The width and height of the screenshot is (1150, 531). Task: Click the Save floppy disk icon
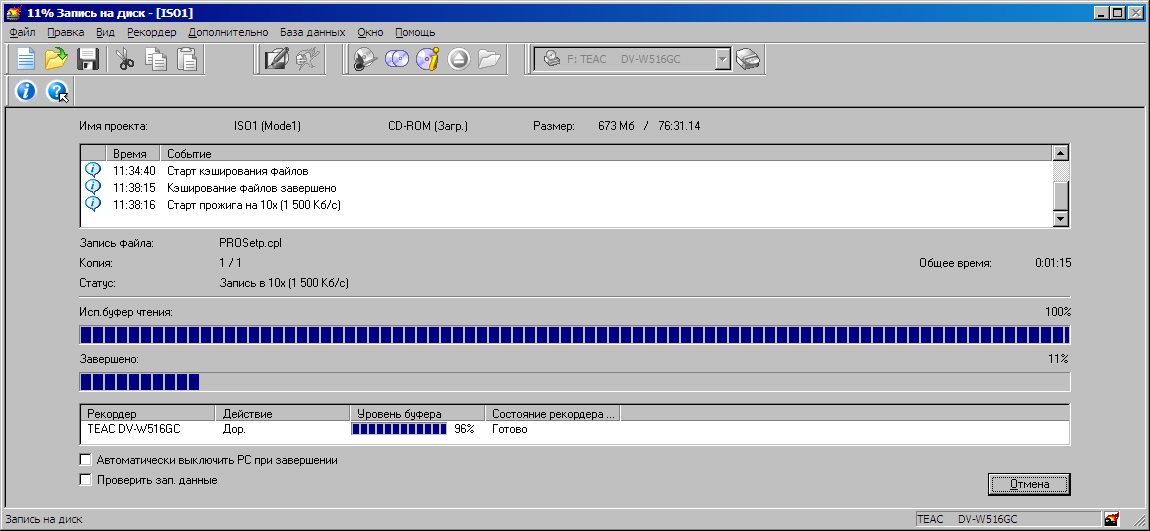point(87,60)
